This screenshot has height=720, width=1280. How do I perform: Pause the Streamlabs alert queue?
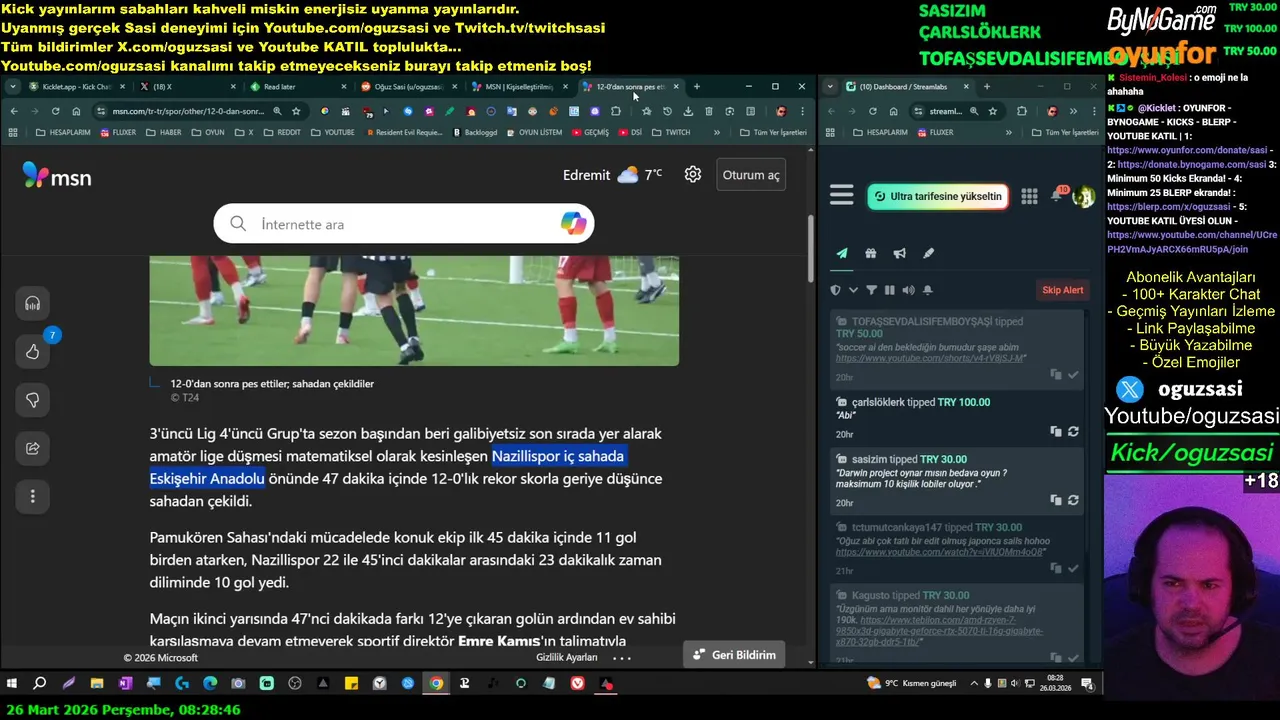(890, 290)
